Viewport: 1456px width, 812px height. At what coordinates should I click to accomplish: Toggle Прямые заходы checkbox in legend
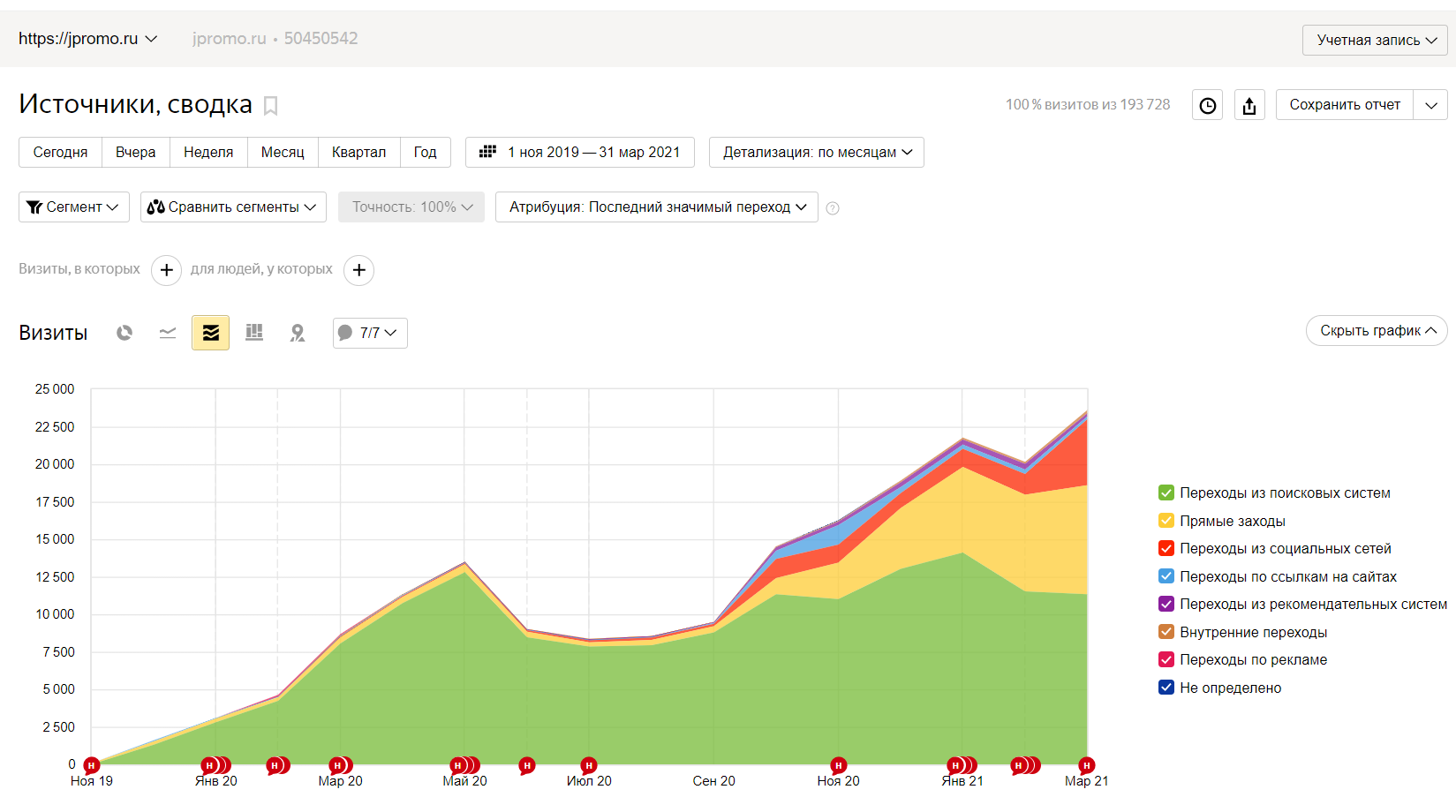coord(1166,521)
